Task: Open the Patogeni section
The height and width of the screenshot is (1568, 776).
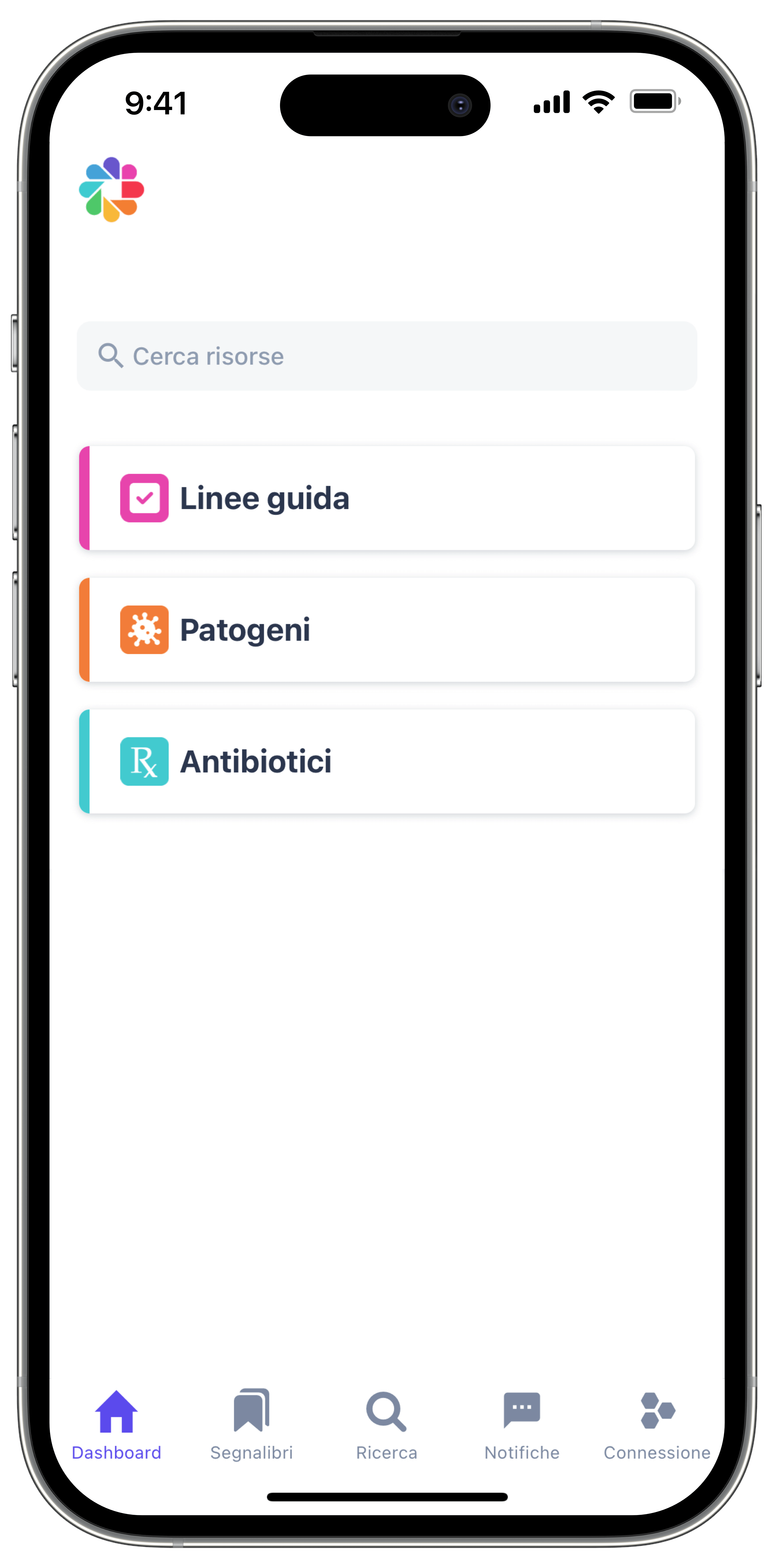Action: click(x=388, y=629)
